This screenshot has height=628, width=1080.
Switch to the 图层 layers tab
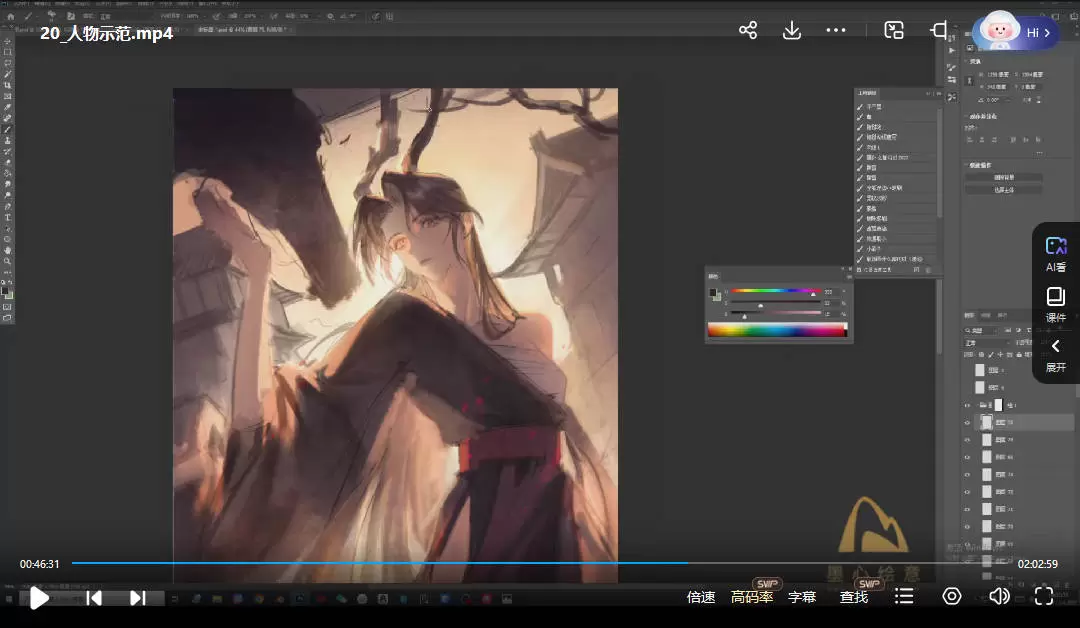pyautogui.click(x=970, y=315)
